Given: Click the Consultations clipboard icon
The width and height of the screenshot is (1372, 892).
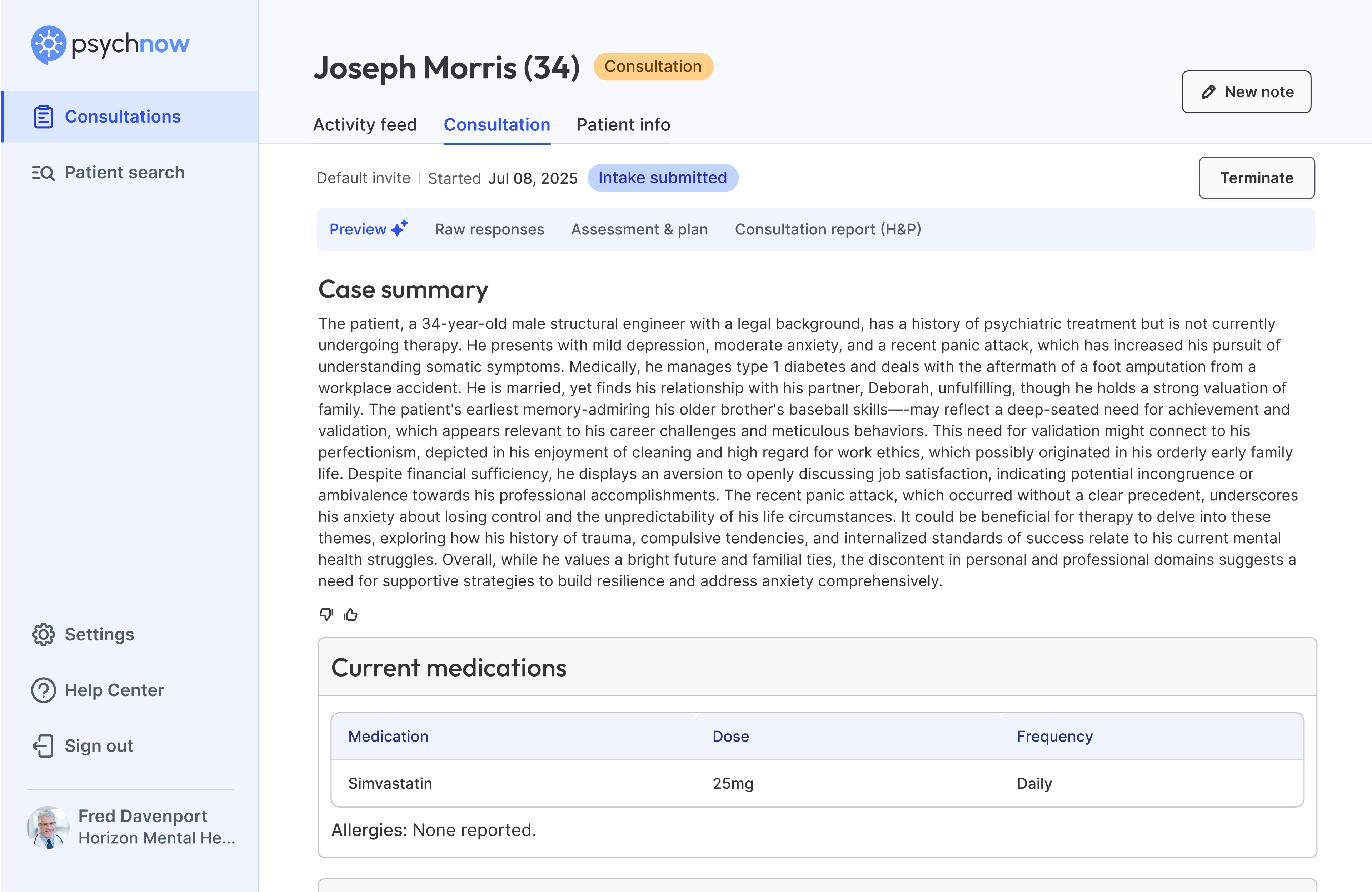Looking at the screenshot, I should (x=43, y=117).
